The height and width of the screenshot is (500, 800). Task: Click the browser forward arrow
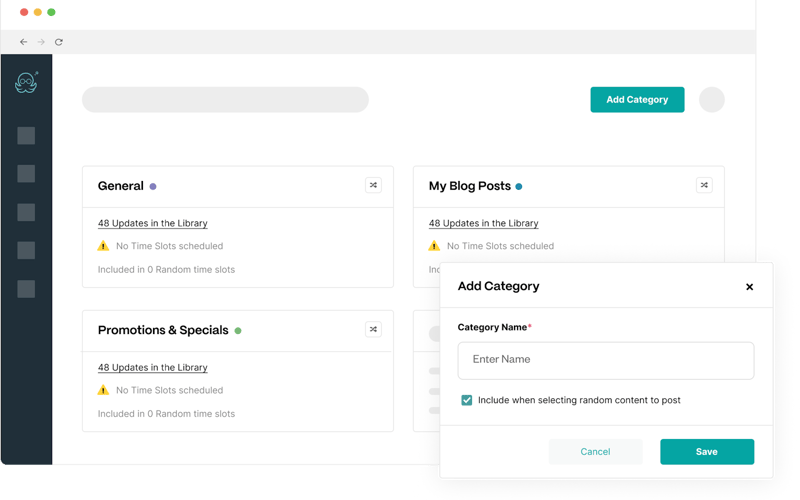tap(41, 42)
